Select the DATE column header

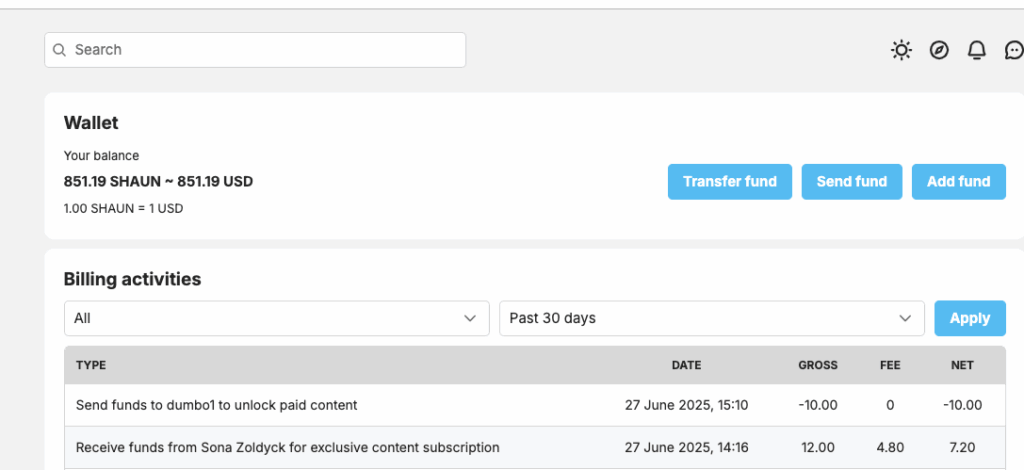pos(686,366)
